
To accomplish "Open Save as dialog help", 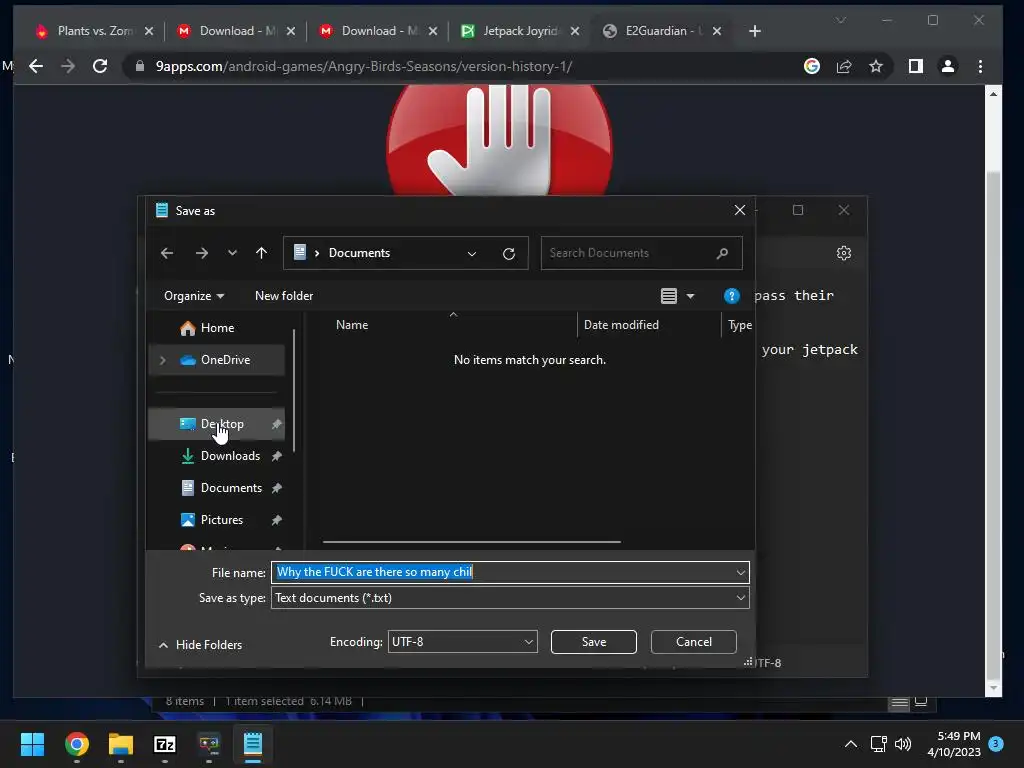I will point(731,296).
